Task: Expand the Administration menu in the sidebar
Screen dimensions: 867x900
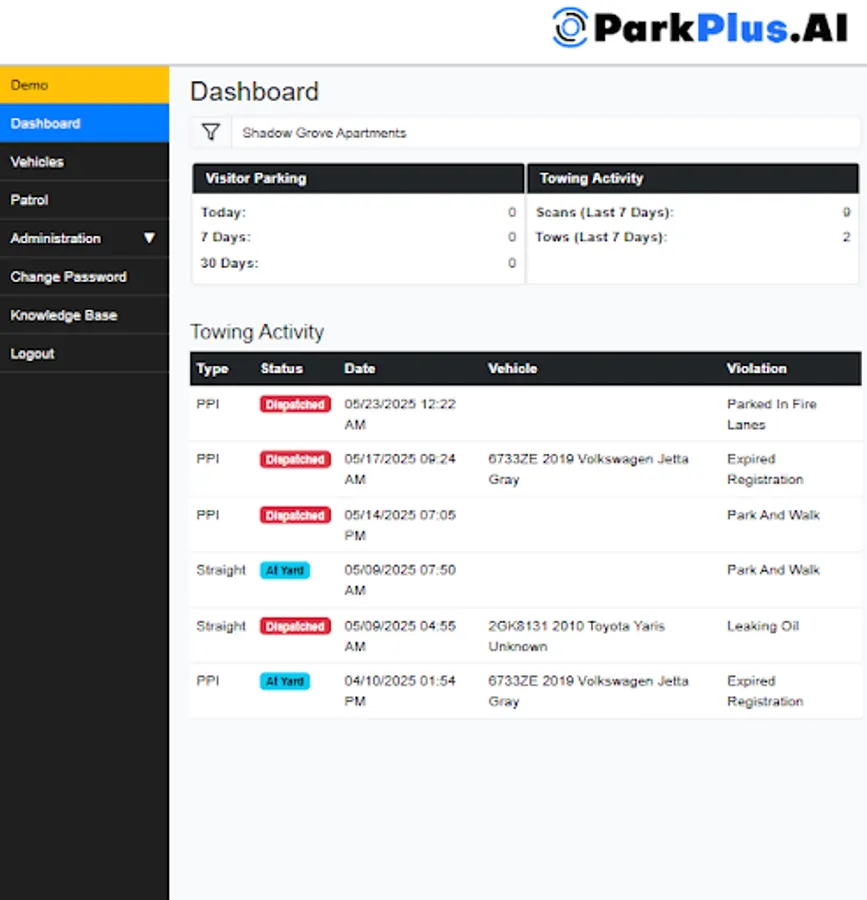Action: [x=53, y=238]
